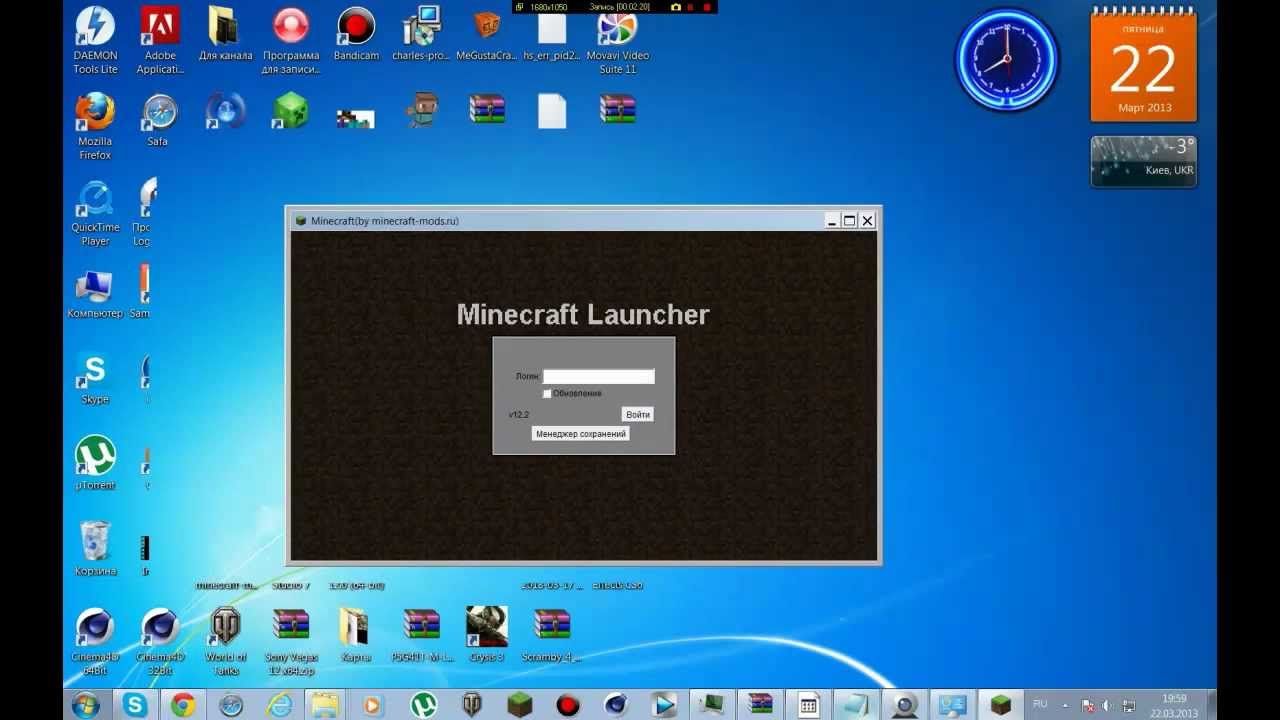Launch Cinema4D 64Bit desktop shortcut

pyautogui.click(x=95, y=642)
